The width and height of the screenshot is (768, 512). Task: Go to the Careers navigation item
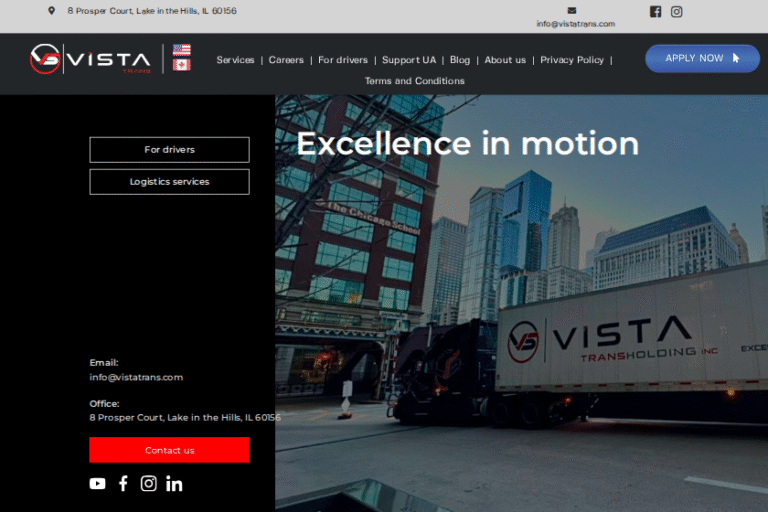click(x=286, y=60)
